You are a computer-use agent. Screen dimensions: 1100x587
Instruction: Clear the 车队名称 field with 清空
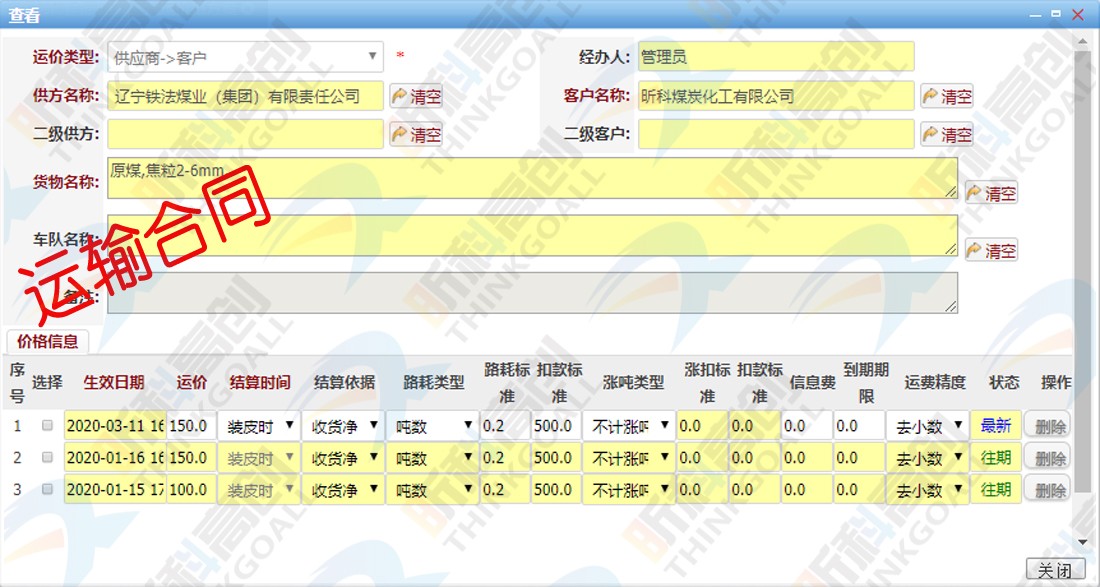click(991, 250)
